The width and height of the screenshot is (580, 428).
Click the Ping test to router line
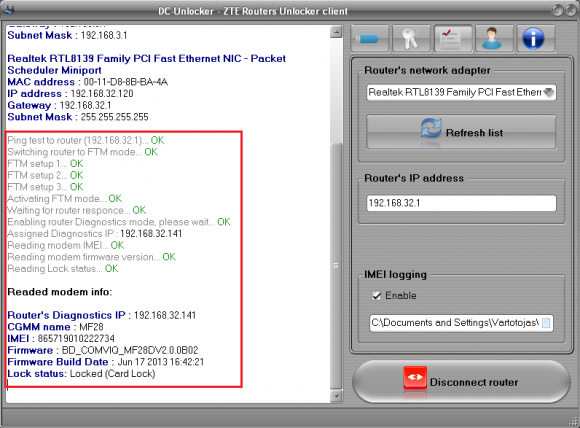click(x=86, y=140)
